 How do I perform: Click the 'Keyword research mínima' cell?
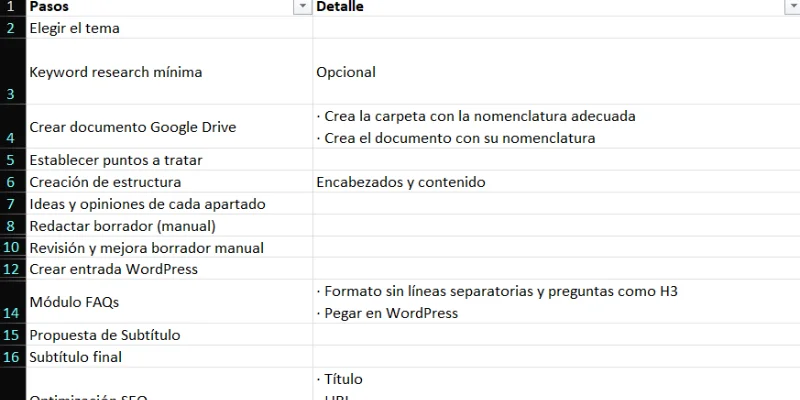[169, 71]
